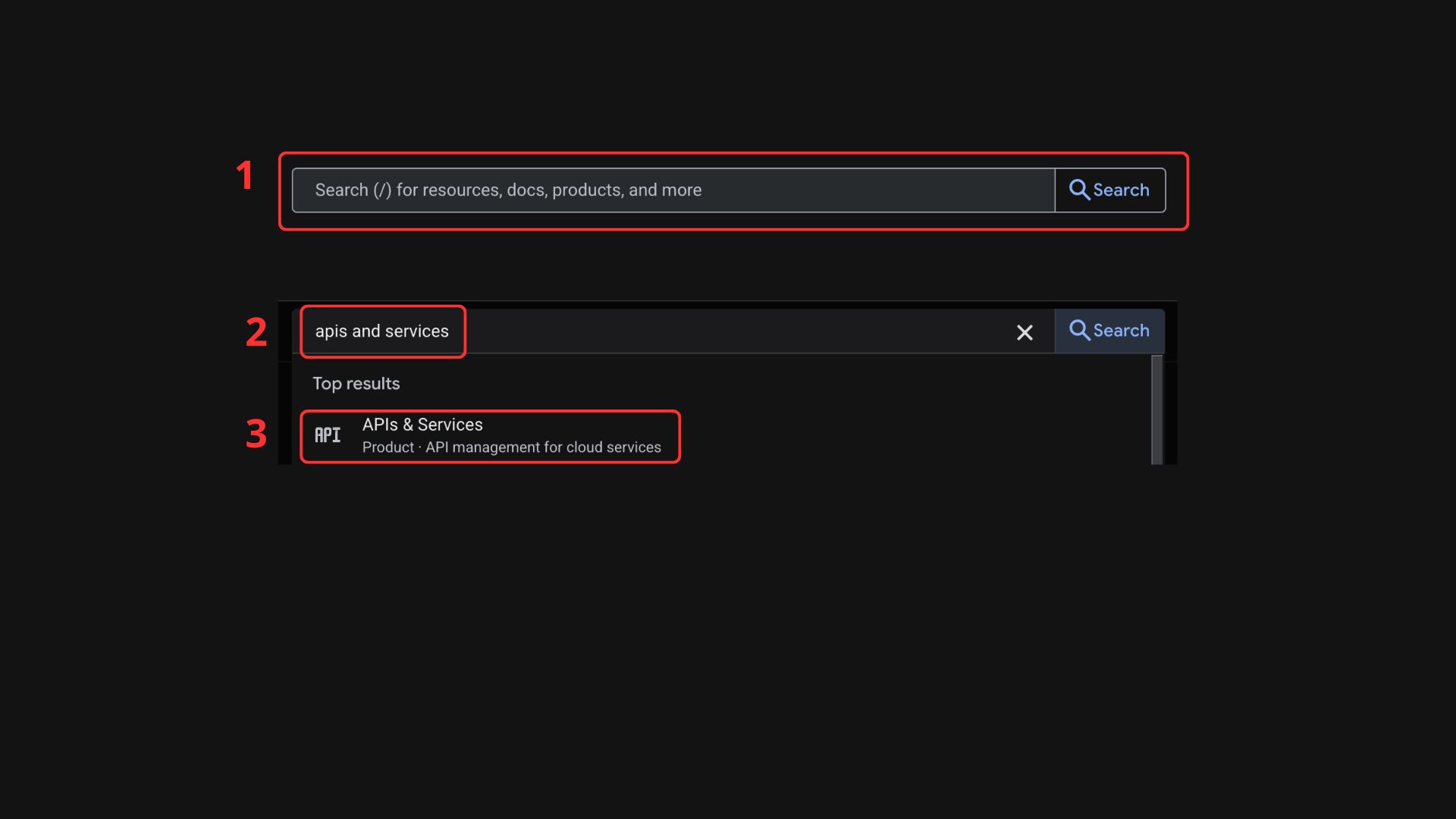Click the results dropdown vertical scrollbar
This screenshot has height=819, width=1456.
point(1156,409)
